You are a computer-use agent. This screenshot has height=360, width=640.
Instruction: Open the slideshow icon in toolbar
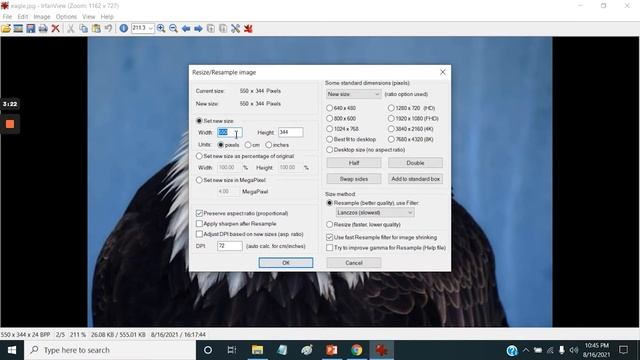(x=18, y=29)
